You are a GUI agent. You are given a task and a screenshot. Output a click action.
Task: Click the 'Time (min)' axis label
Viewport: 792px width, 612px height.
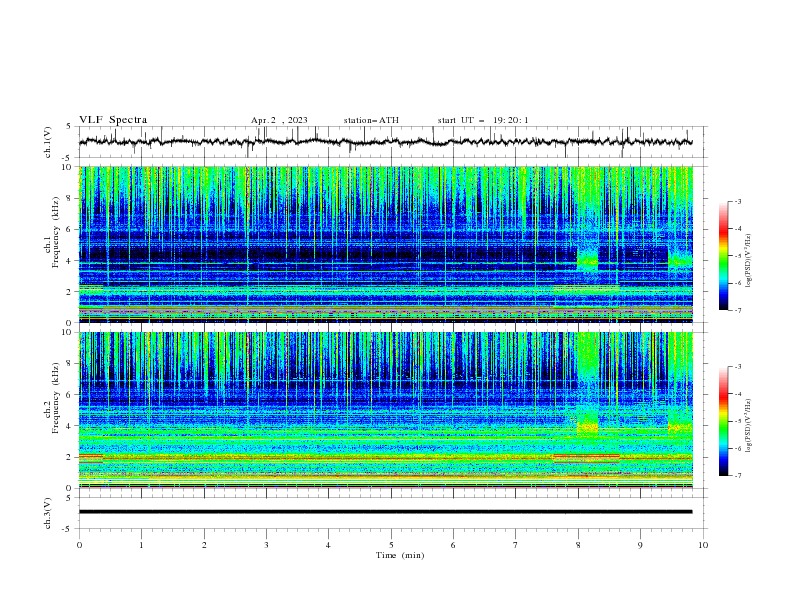400,555
